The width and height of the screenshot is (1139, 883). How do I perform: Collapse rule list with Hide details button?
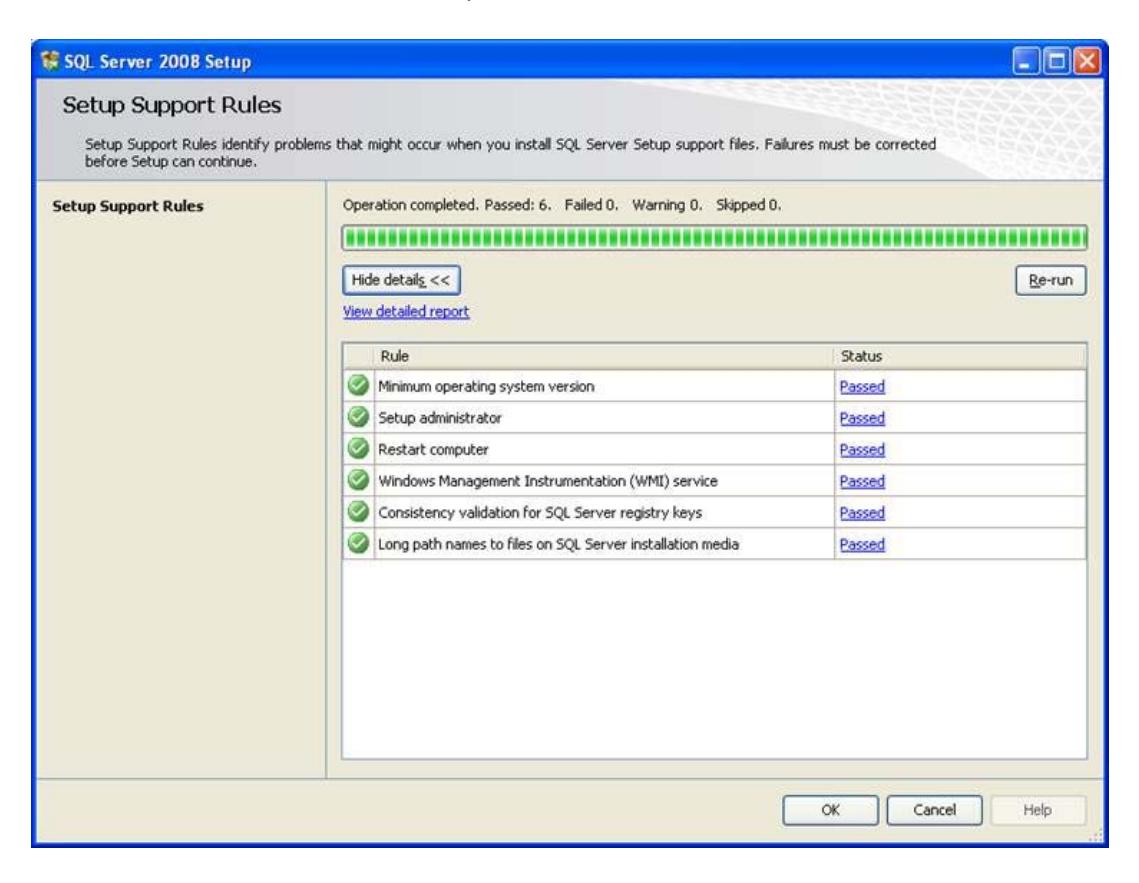click(x=401, y=280)
